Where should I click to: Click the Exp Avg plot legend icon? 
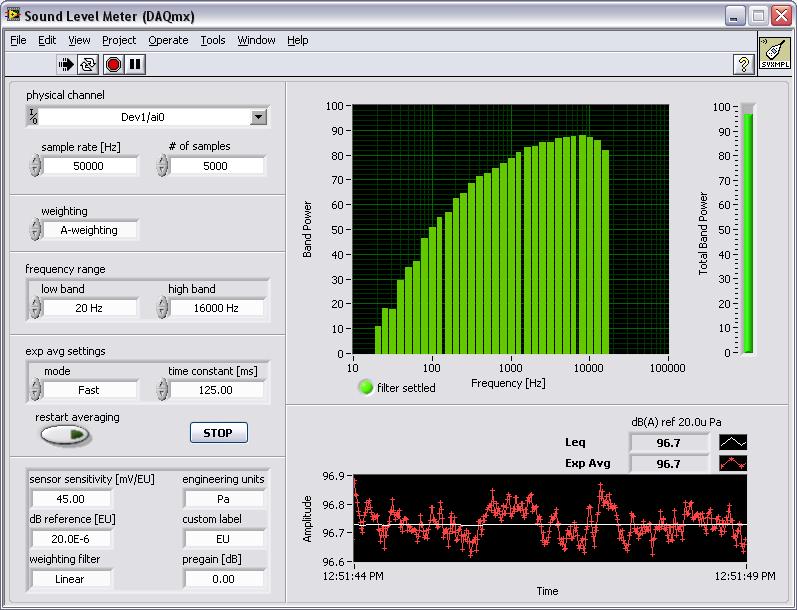pos(733,463)
